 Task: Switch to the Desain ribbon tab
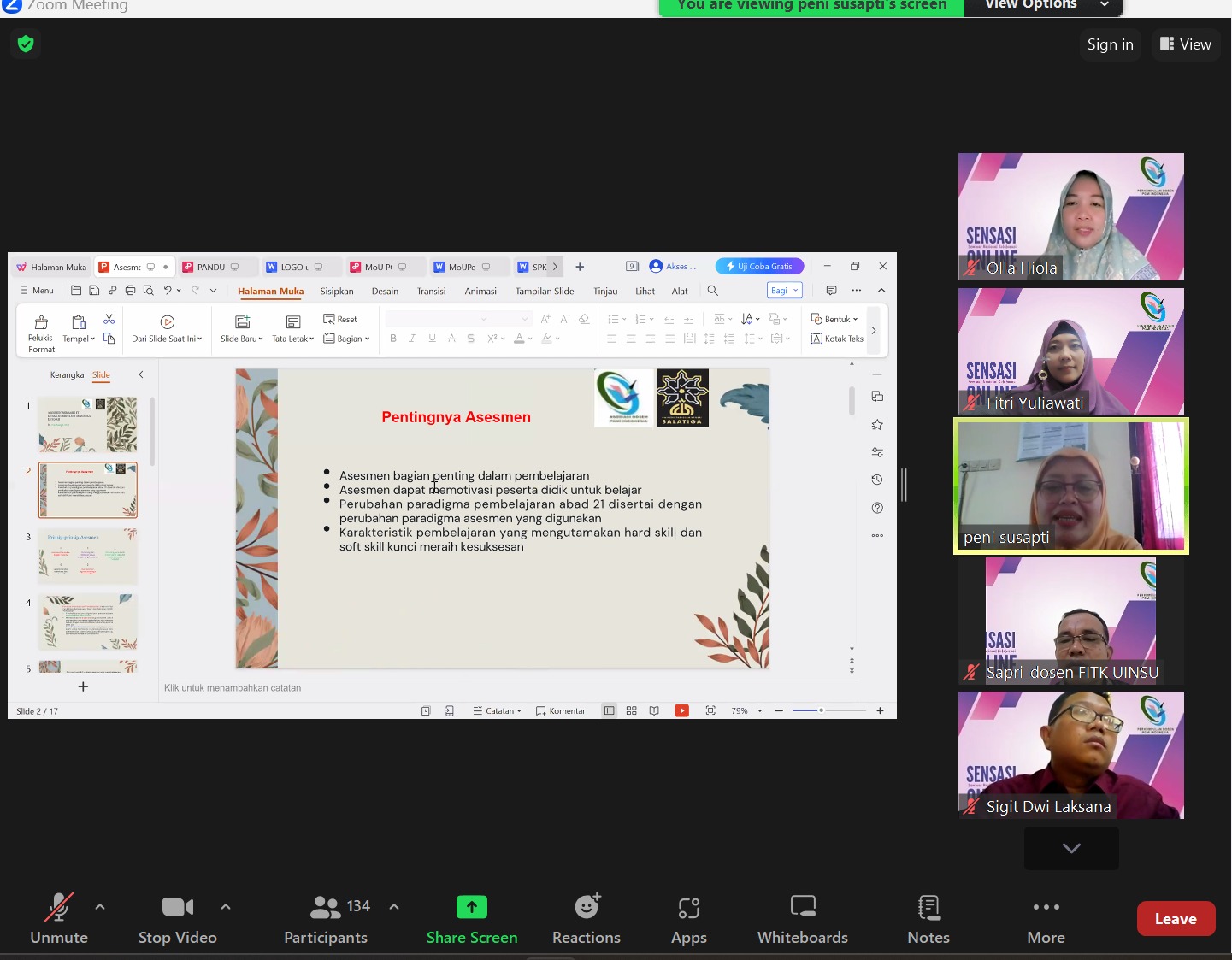coord(385,292)
